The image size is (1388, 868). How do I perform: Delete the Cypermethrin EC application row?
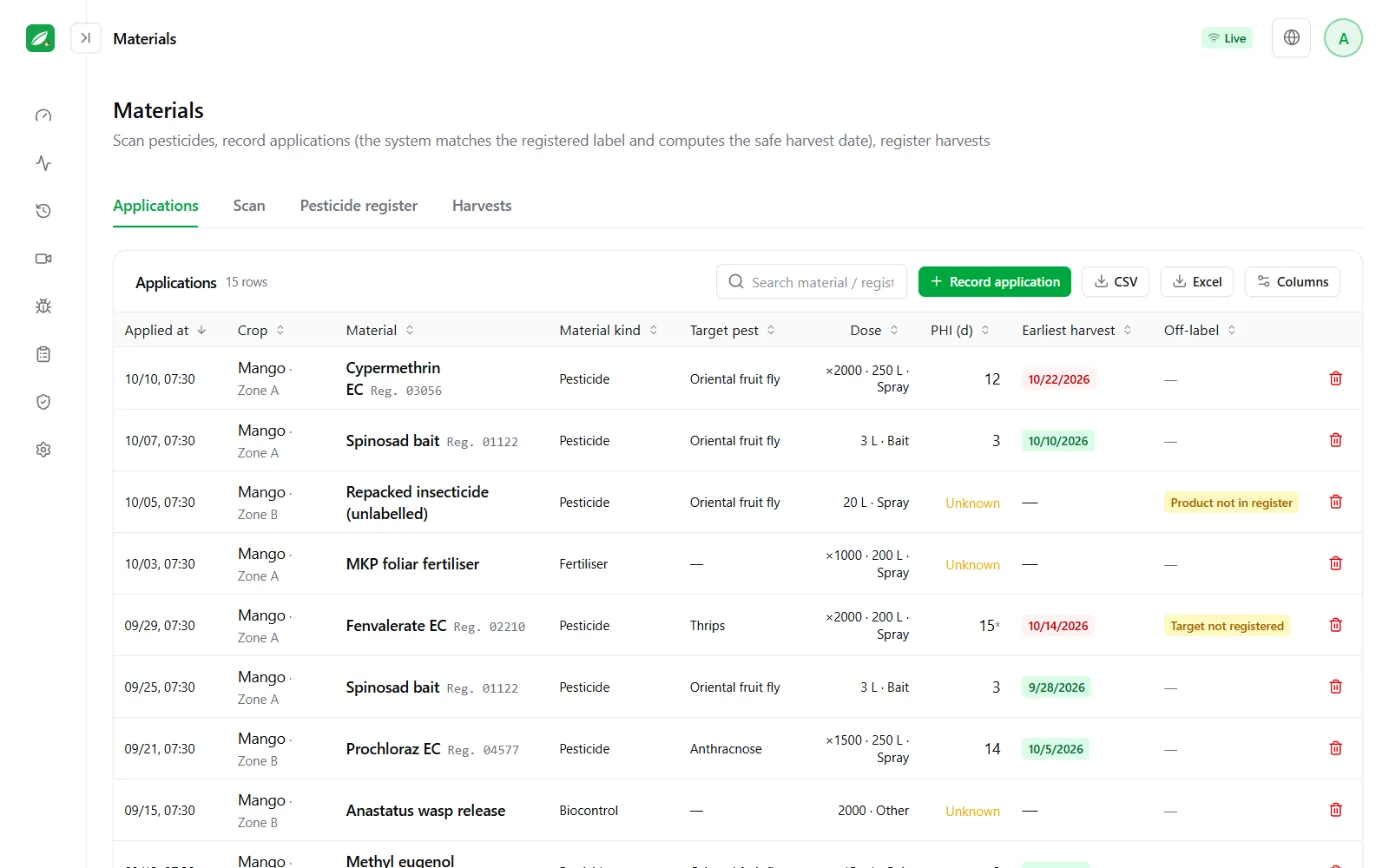pyautogui.click(x=1335, y=378)
